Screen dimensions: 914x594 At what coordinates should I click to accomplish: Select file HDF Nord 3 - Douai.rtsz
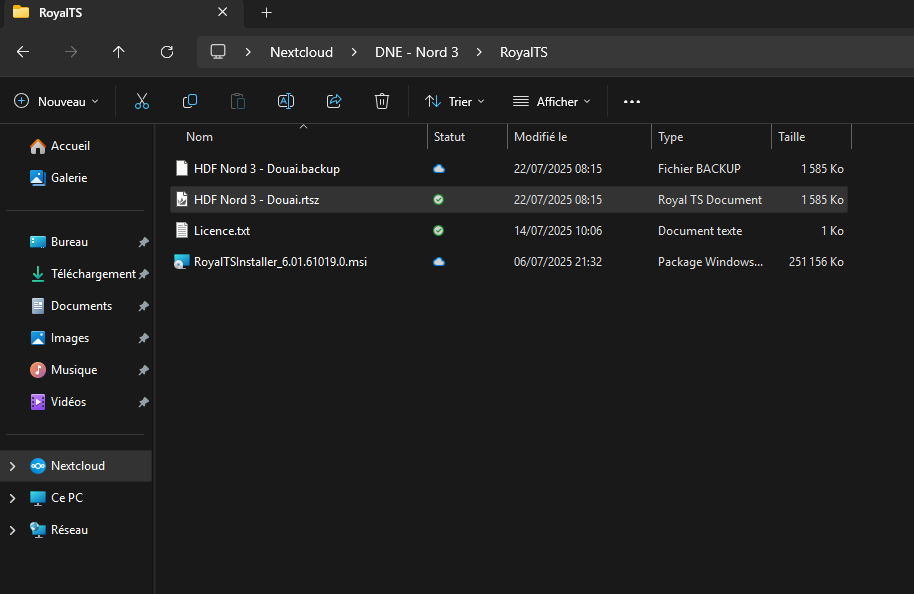coord(256,199)
